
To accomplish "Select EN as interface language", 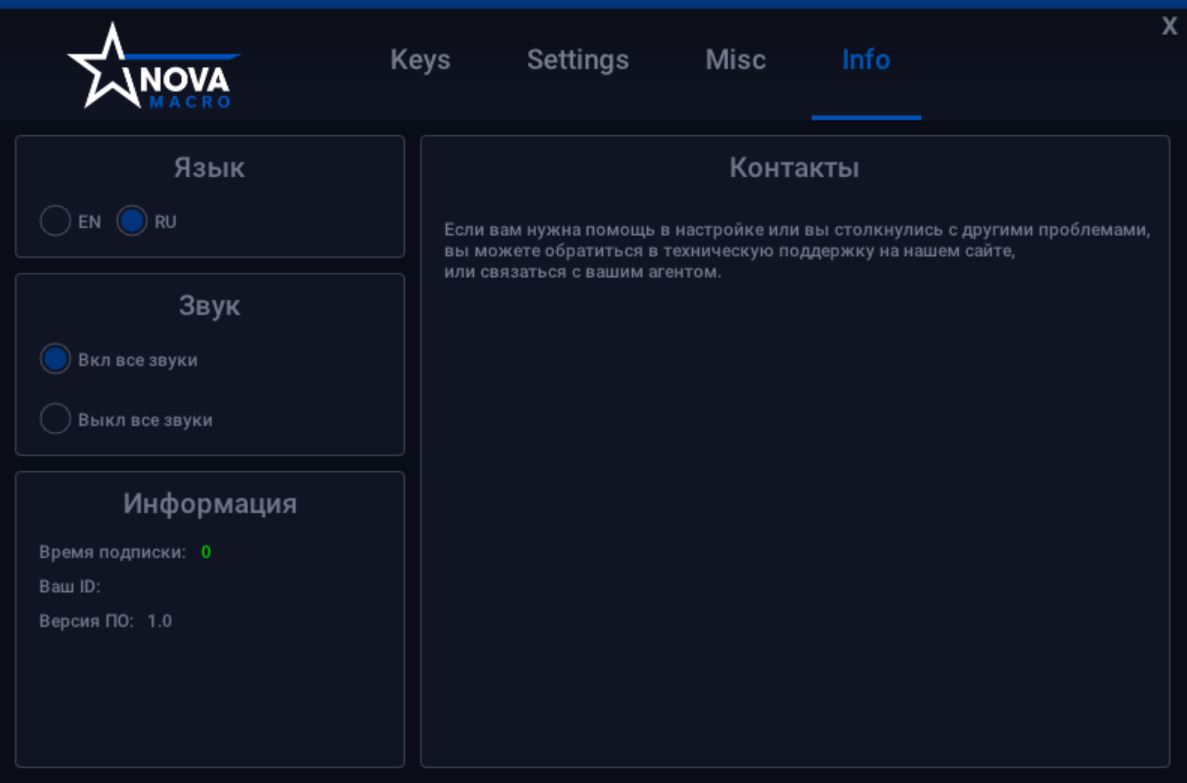I will point(56,221).
